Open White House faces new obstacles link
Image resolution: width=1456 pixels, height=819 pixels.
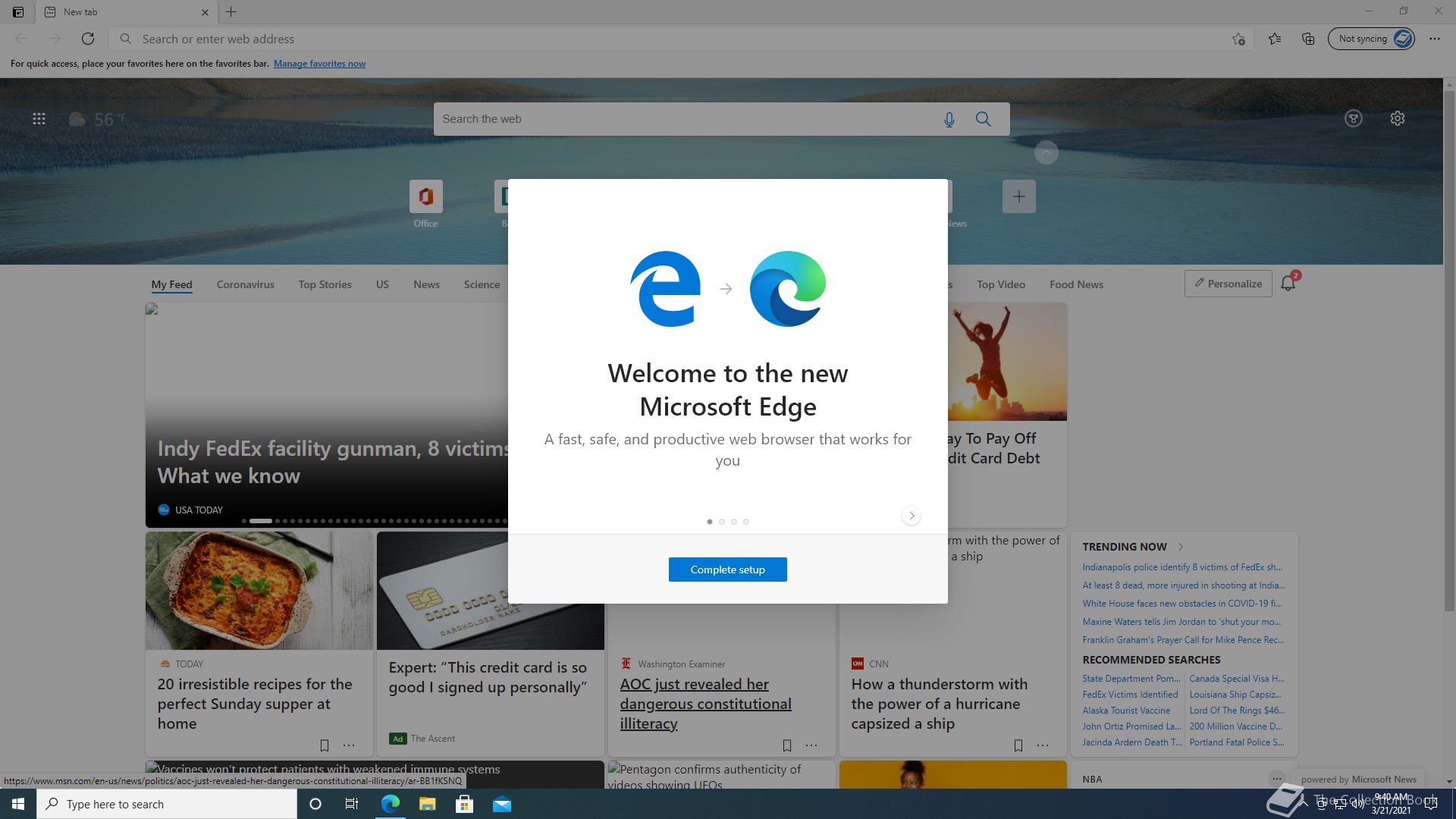[1182, 604]
